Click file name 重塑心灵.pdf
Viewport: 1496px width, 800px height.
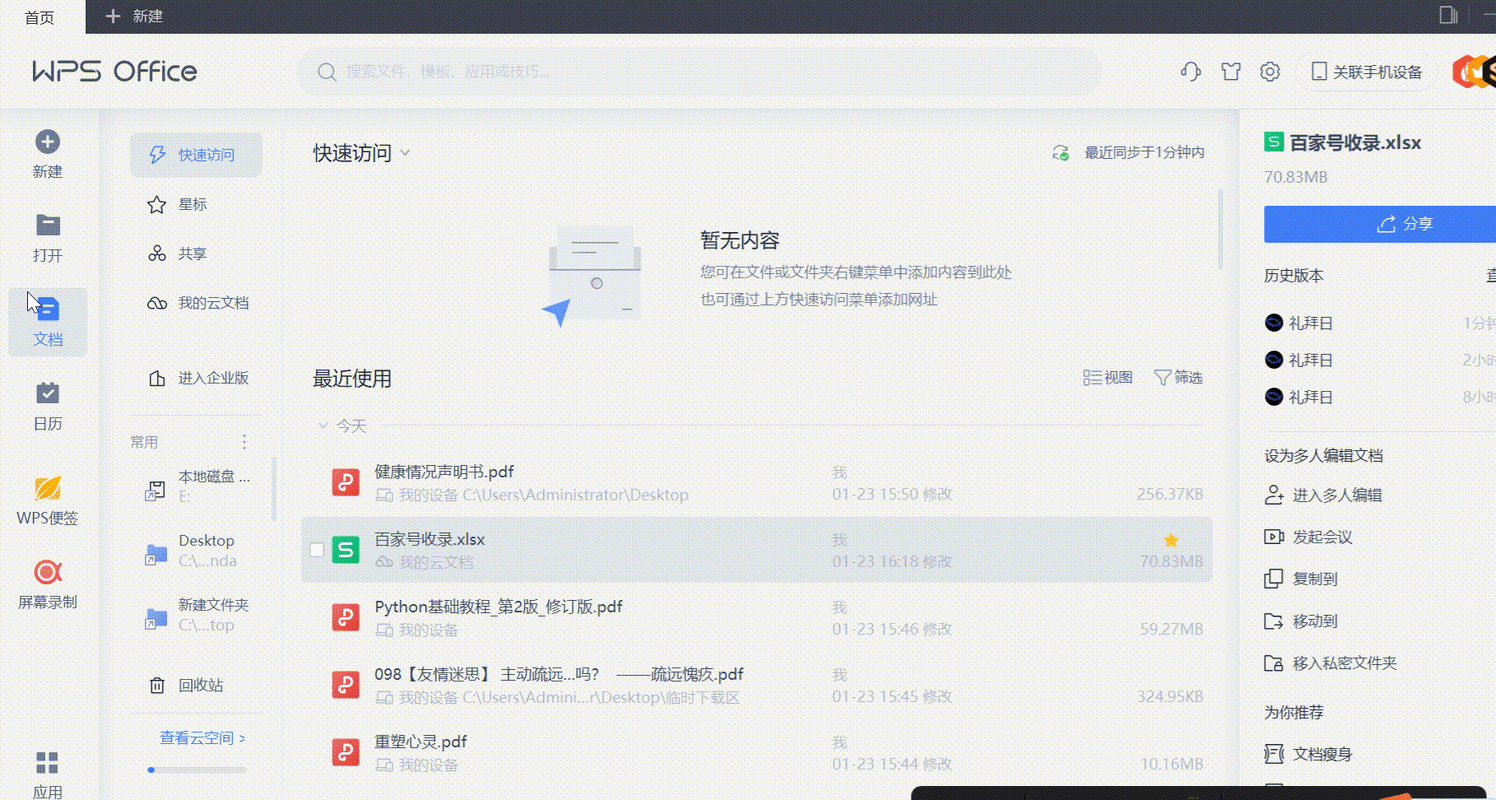pos(421,742)
